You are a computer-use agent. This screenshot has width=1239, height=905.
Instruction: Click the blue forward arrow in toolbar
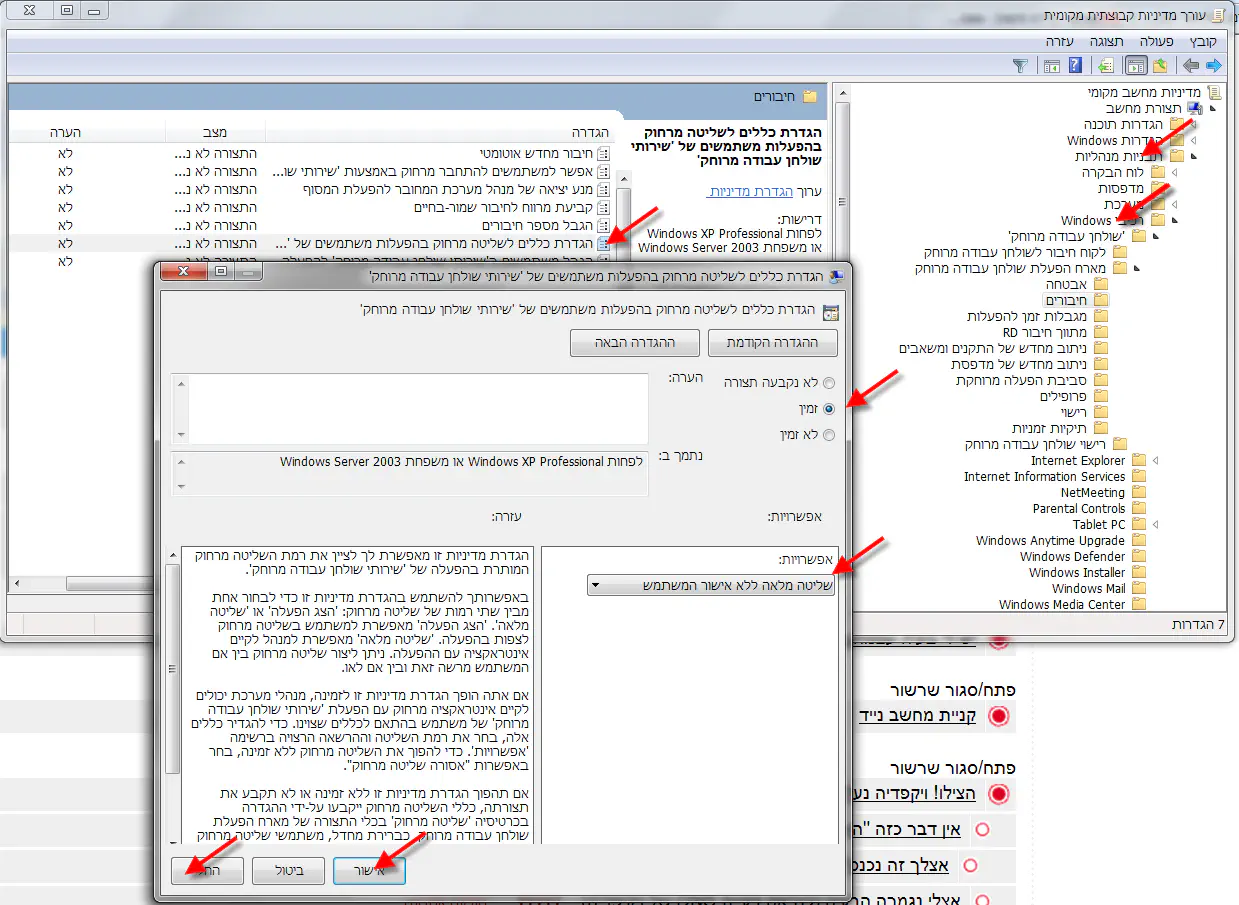(1213, 66)
